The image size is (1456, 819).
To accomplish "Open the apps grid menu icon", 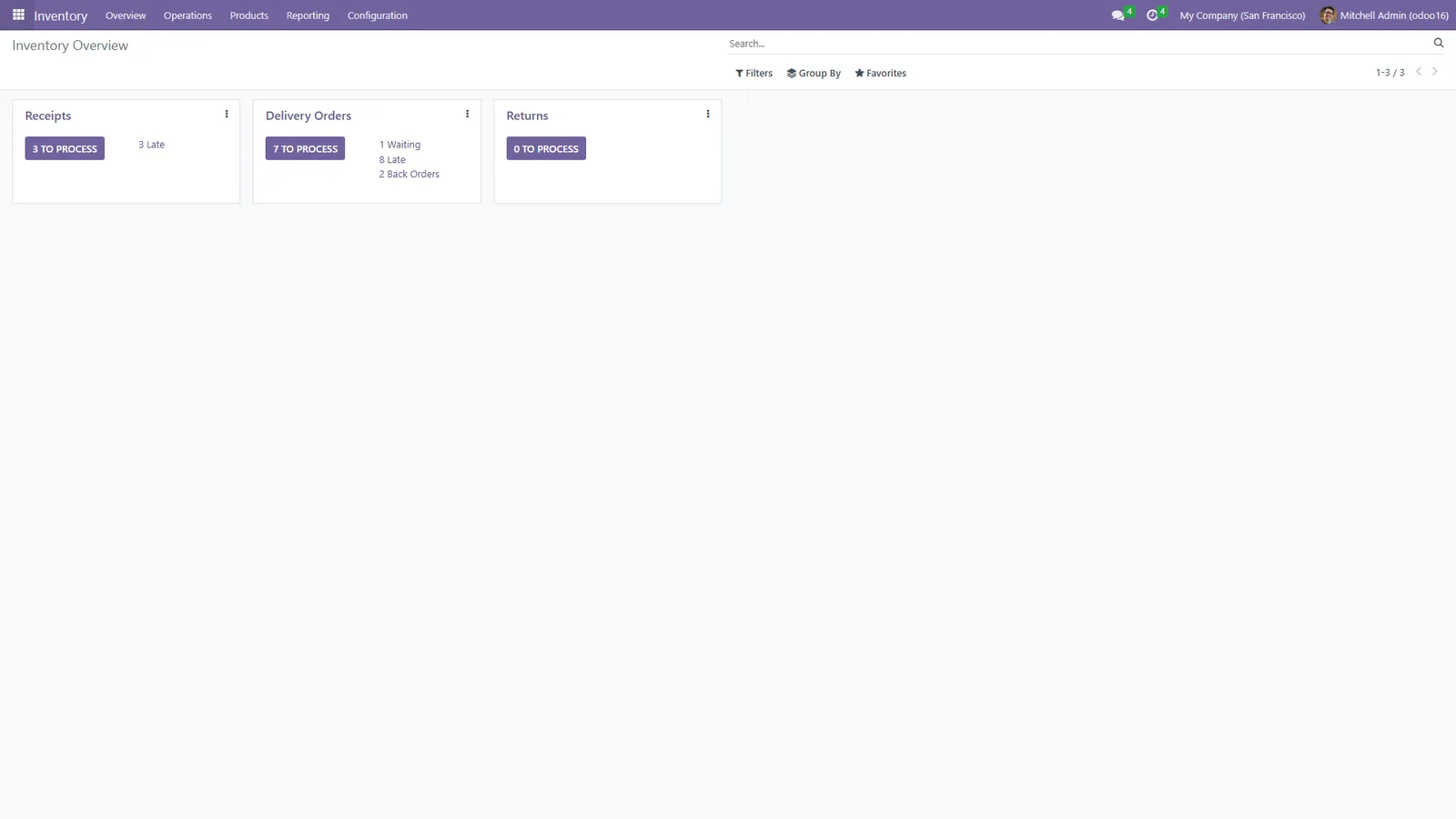I will pos(18,15).
